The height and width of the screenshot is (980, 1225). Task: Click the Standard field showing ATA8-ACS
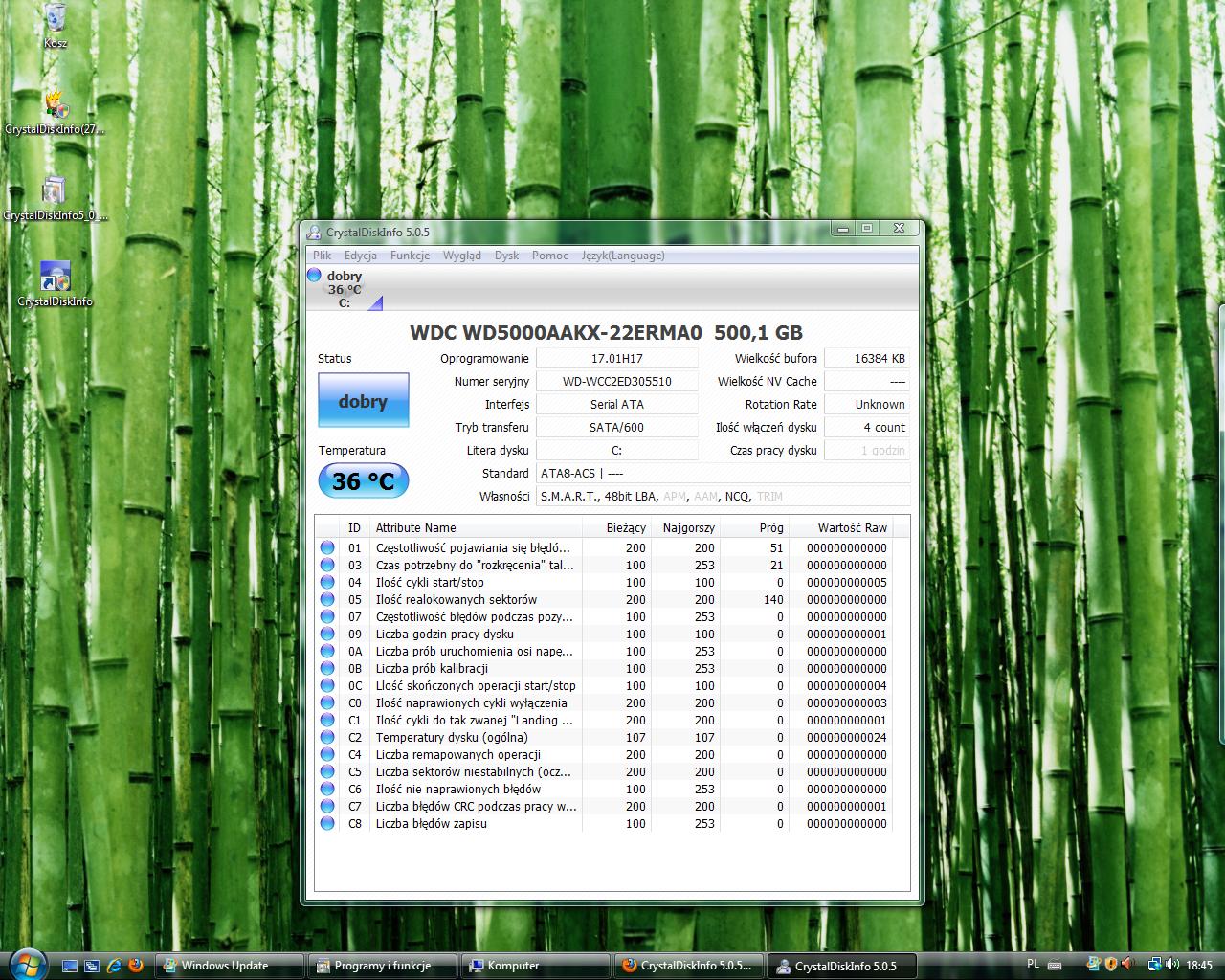pyautogui.click(x=724, y=473)
